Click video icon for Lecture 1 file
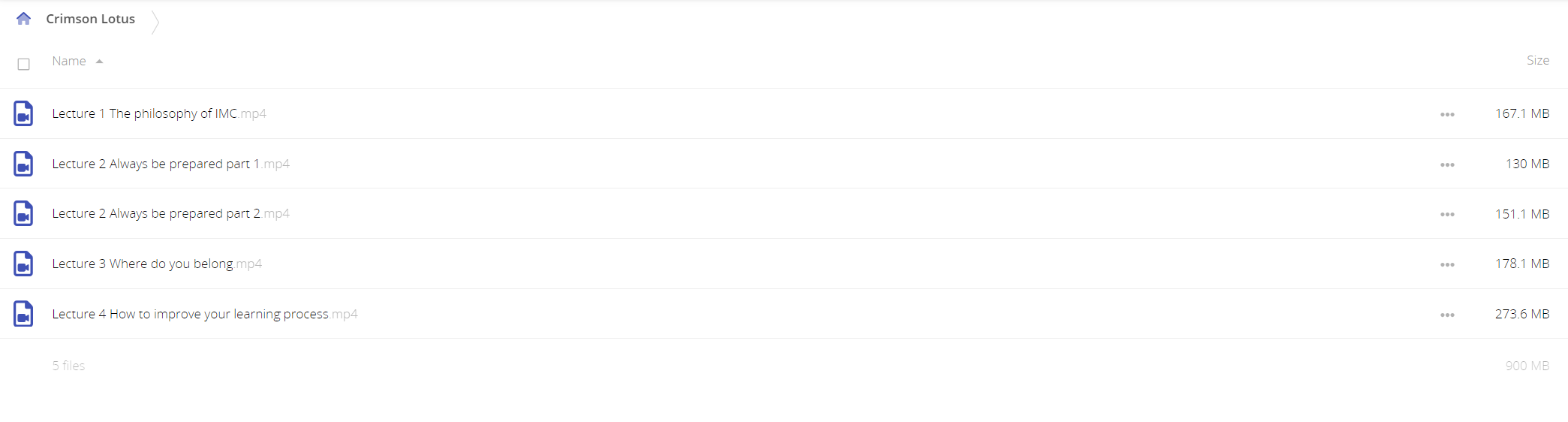The width and height of the screenshot is (1568, 422). pos(23,113)
